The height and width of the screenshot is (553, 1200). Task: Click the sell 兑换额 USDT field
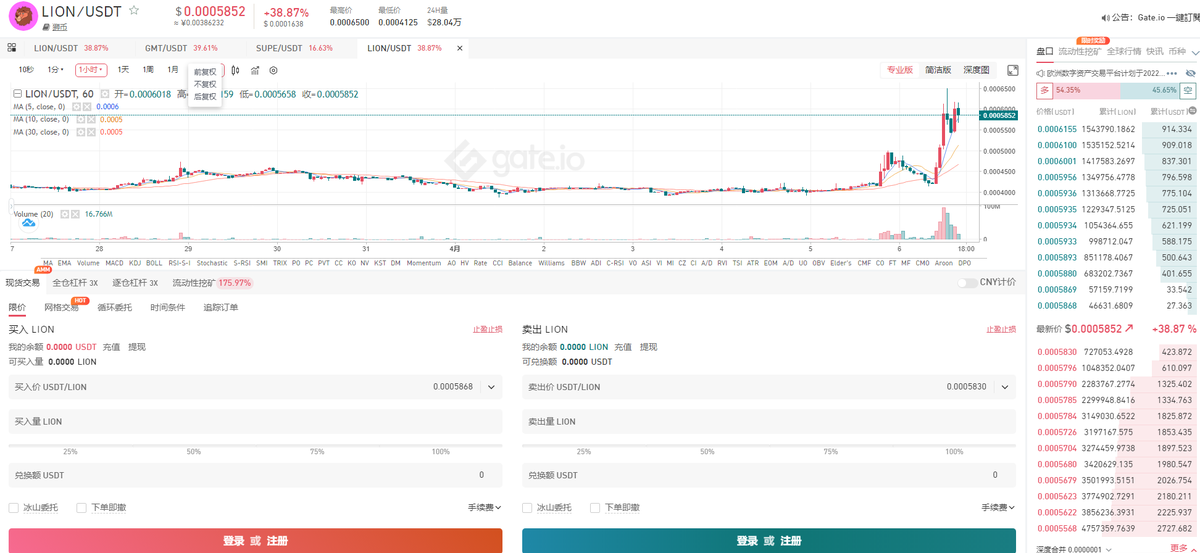pos(769,475)
